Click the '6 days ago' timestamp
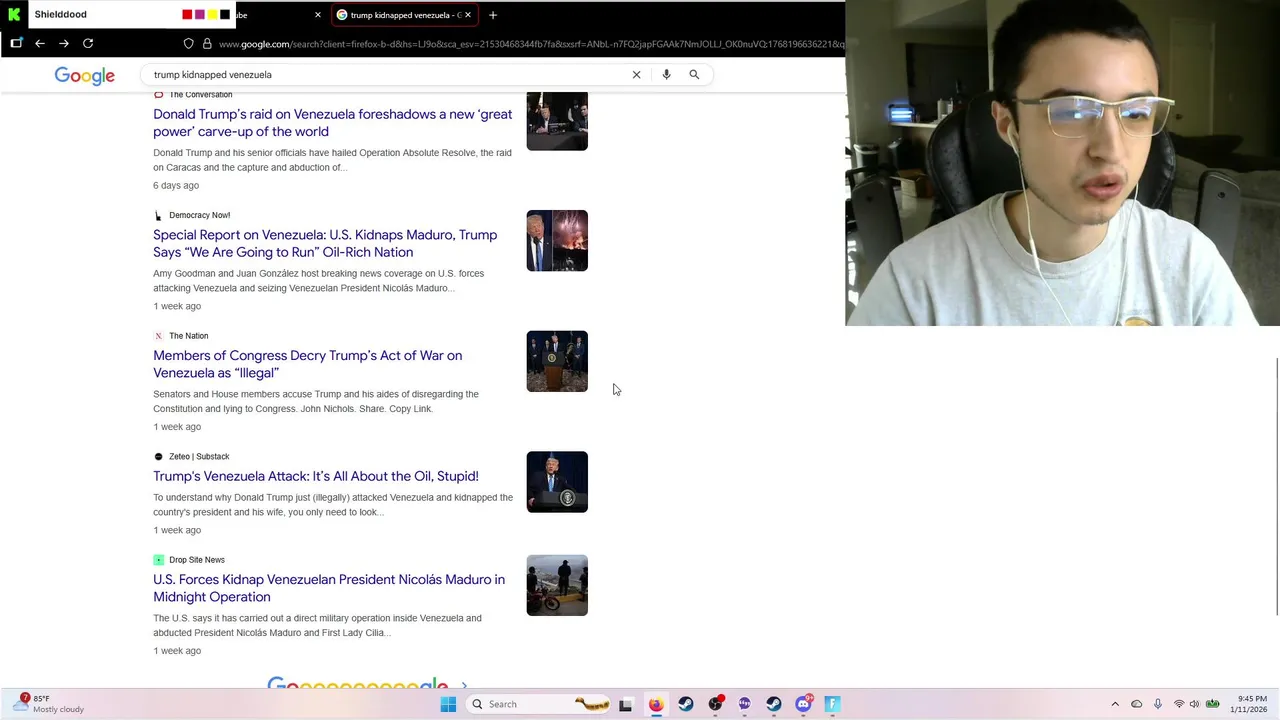This screenshot has height=720, width=1280. [176, 185]
